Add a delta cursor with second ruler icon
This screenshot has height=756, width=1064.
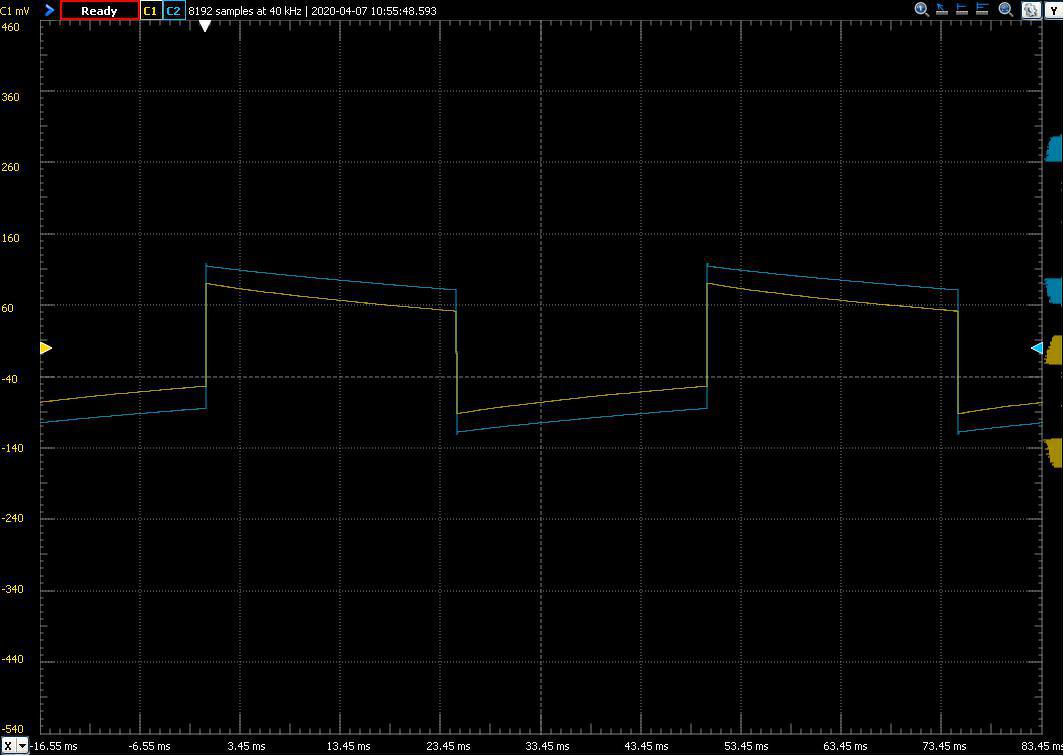click(982, 10)
